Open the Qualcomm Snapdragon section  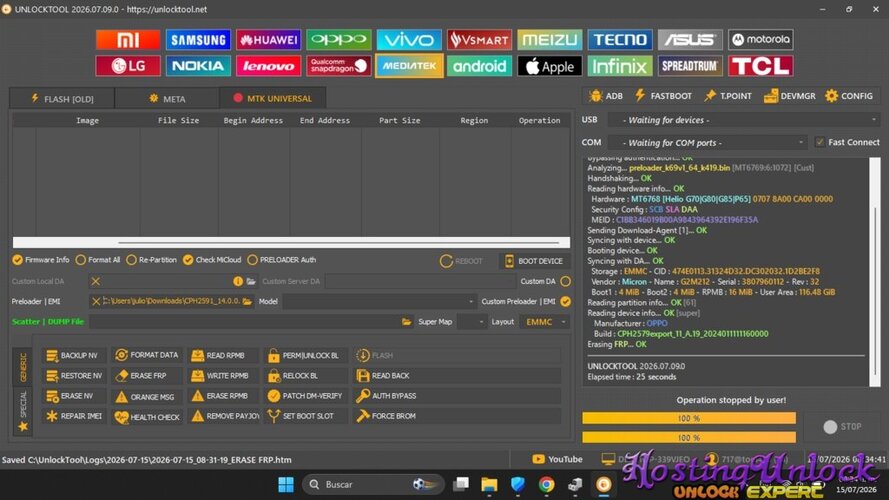coord(338,66)
